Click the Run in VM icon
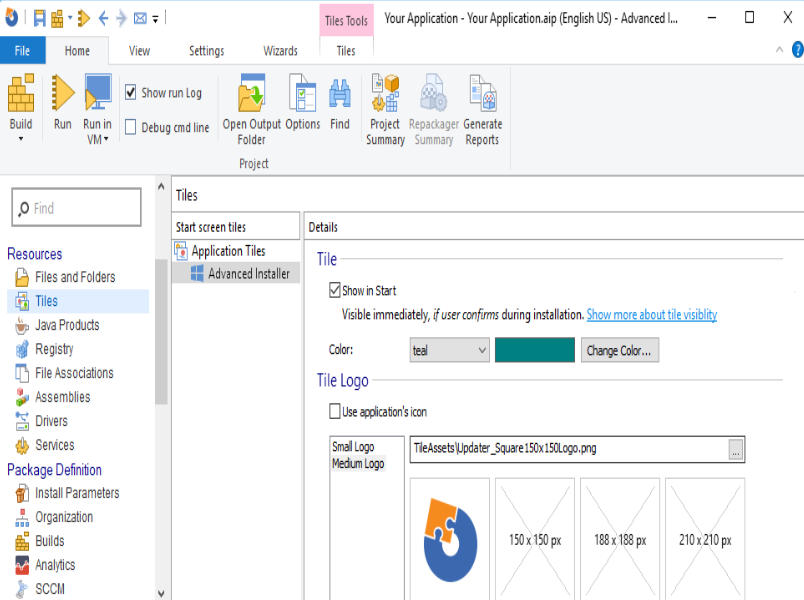The height and width of the screenshot is (600, 804). 97,94
